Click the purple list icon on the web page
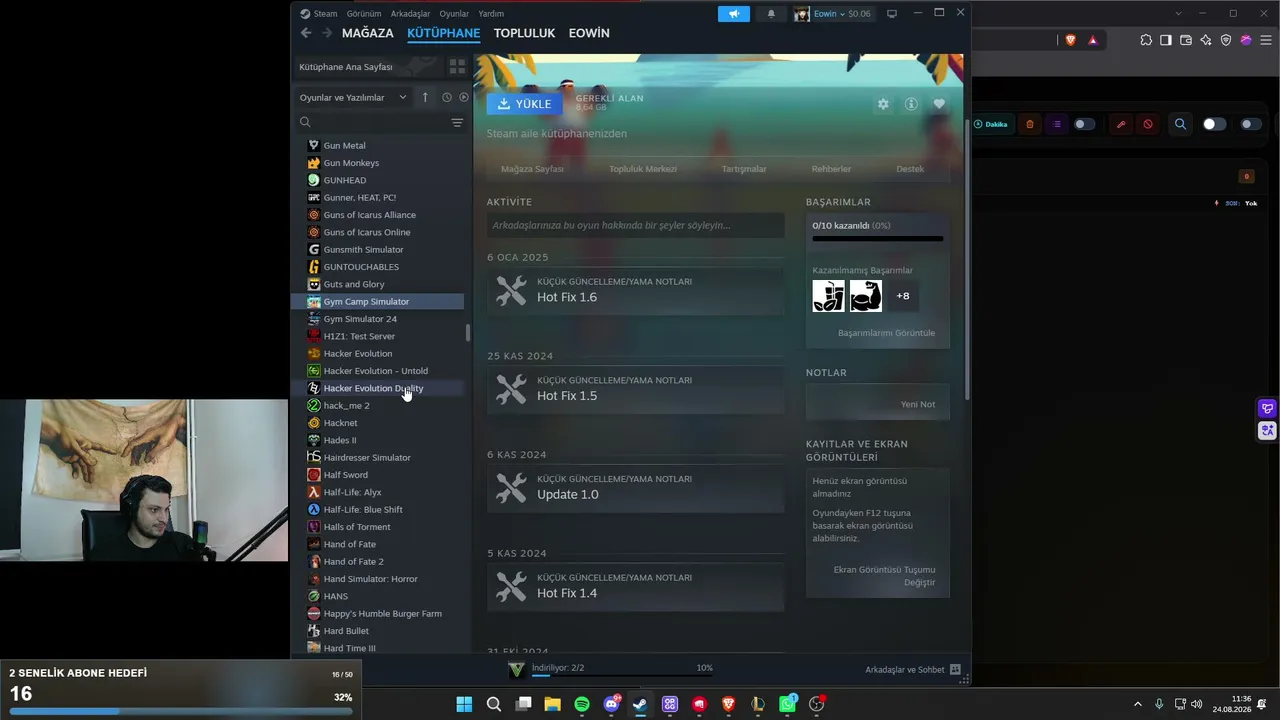This screenshot has height=720, width=1280. (x=1056, y=124)
